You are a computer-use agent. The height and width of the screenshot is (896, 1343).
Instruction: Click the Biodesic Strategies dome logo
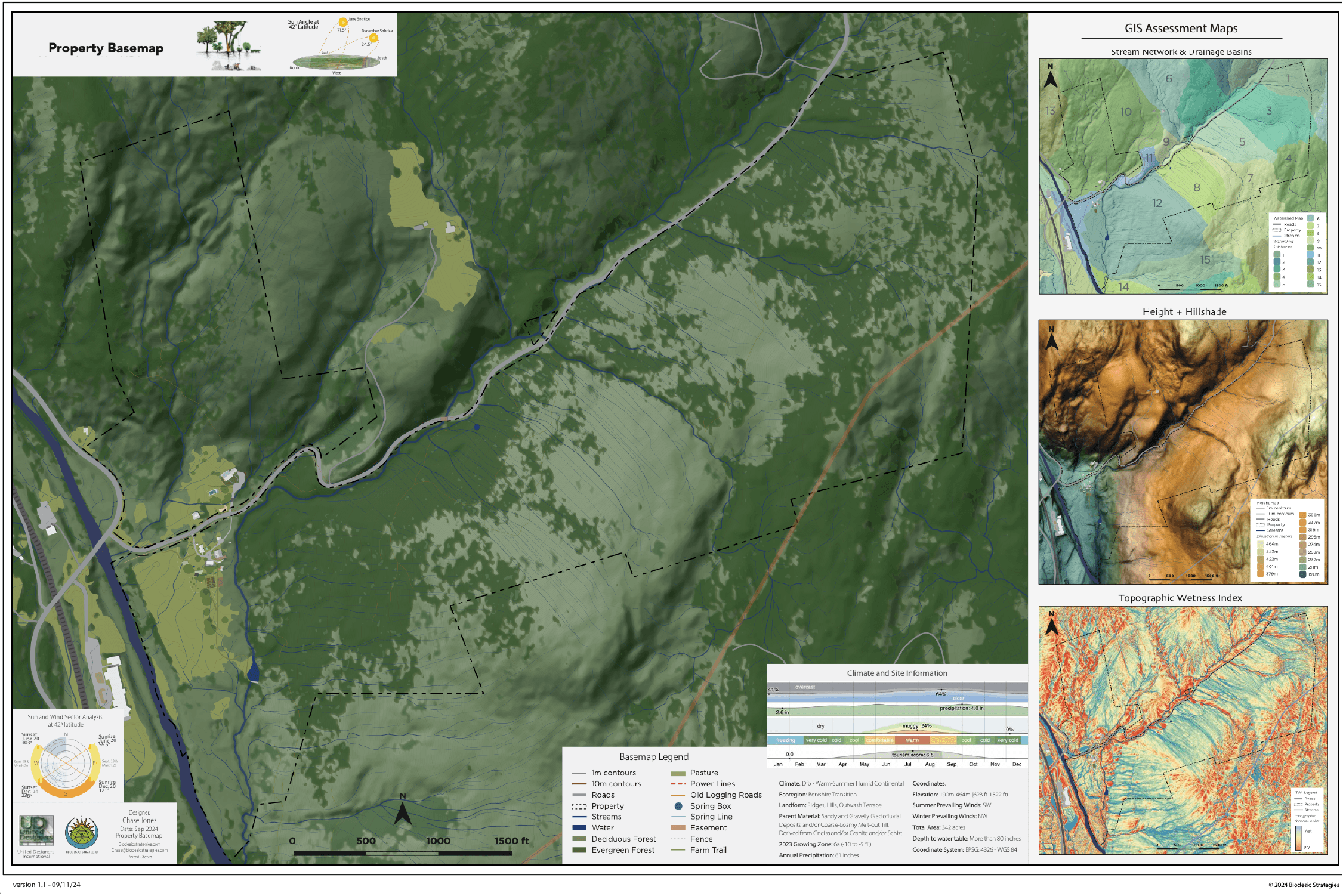pyautogui.click(x=82, y=833)
